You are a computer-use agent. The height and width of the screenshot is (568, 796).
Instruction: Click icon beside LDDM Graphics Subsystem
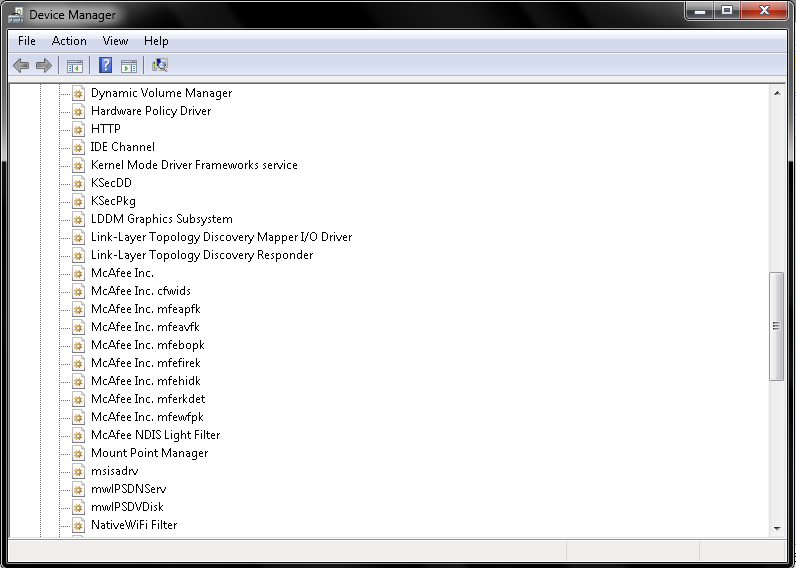[x=78, y=219]
